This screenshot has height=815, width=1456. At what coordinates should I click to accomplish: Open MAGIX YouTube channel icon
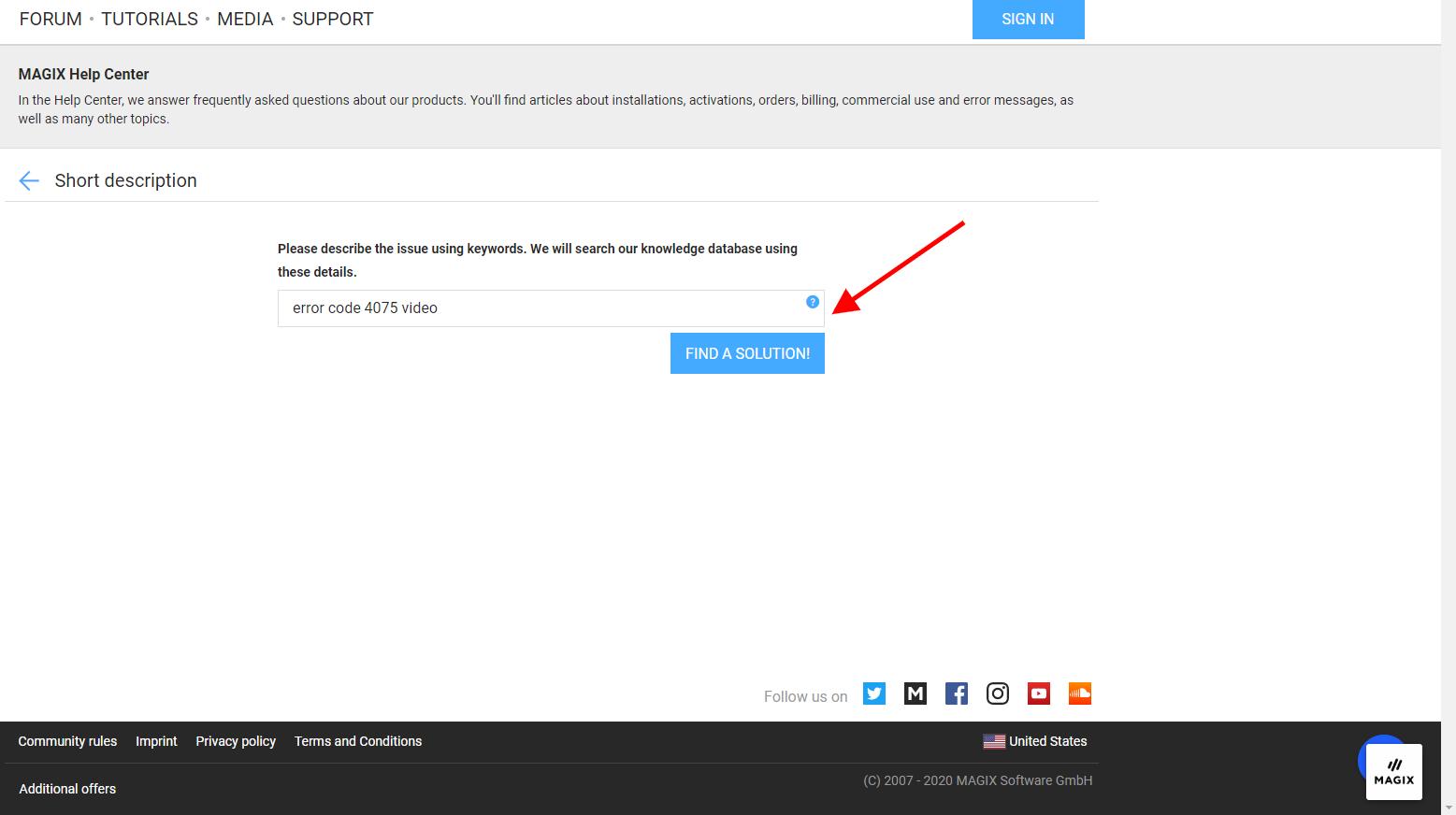pos(1039,693)
